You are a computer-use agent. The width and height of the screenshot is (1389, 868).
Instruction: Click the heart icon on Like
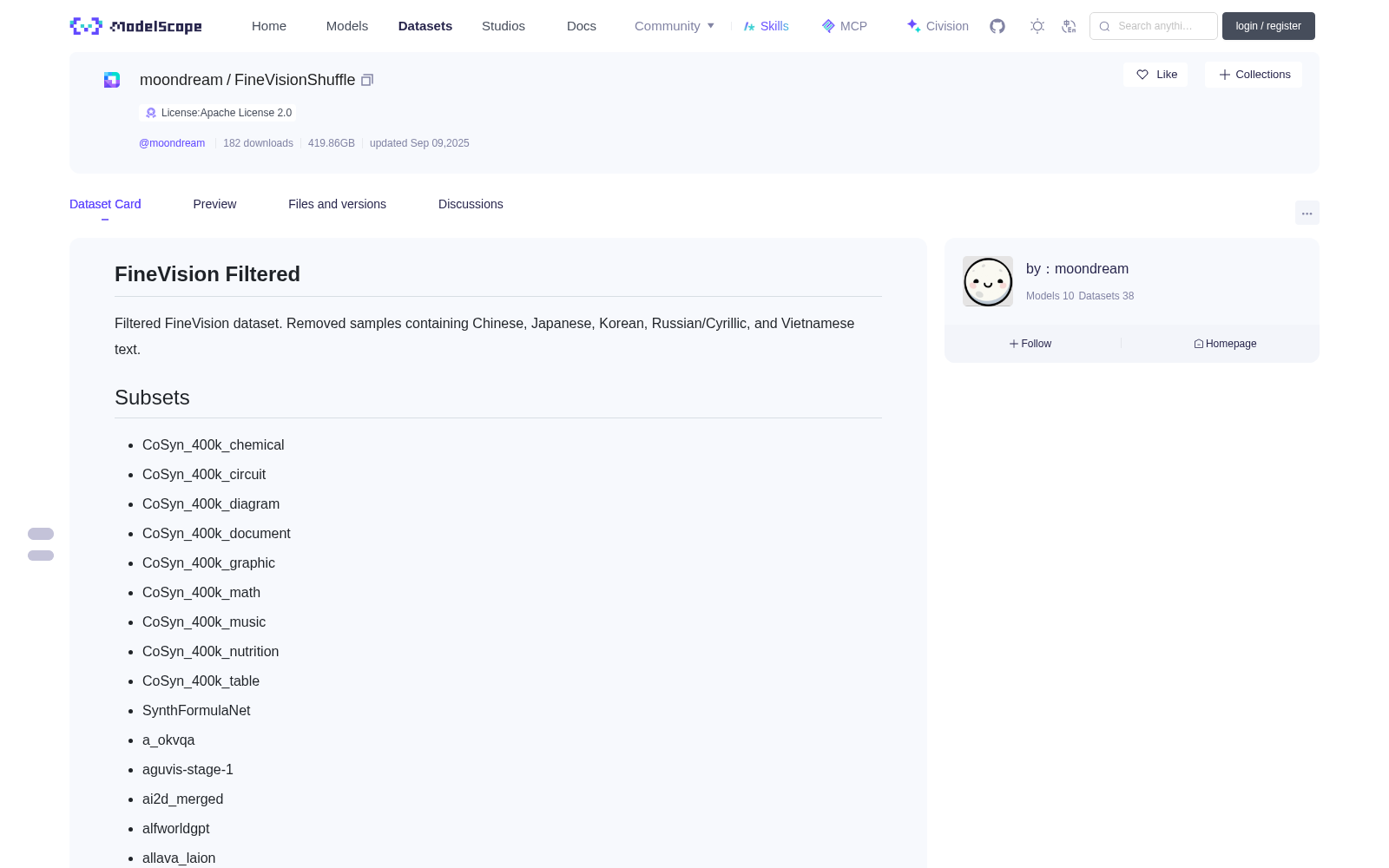coord(1142,75)
